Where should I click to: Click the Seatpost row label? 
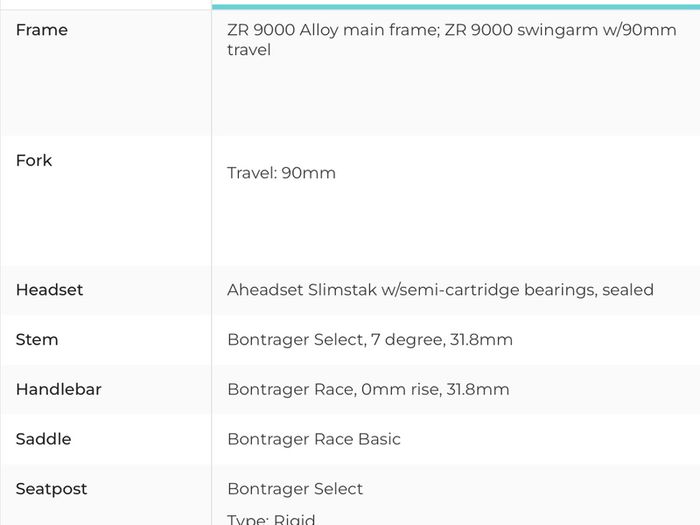pyautogui.click(x=51, y=489)
